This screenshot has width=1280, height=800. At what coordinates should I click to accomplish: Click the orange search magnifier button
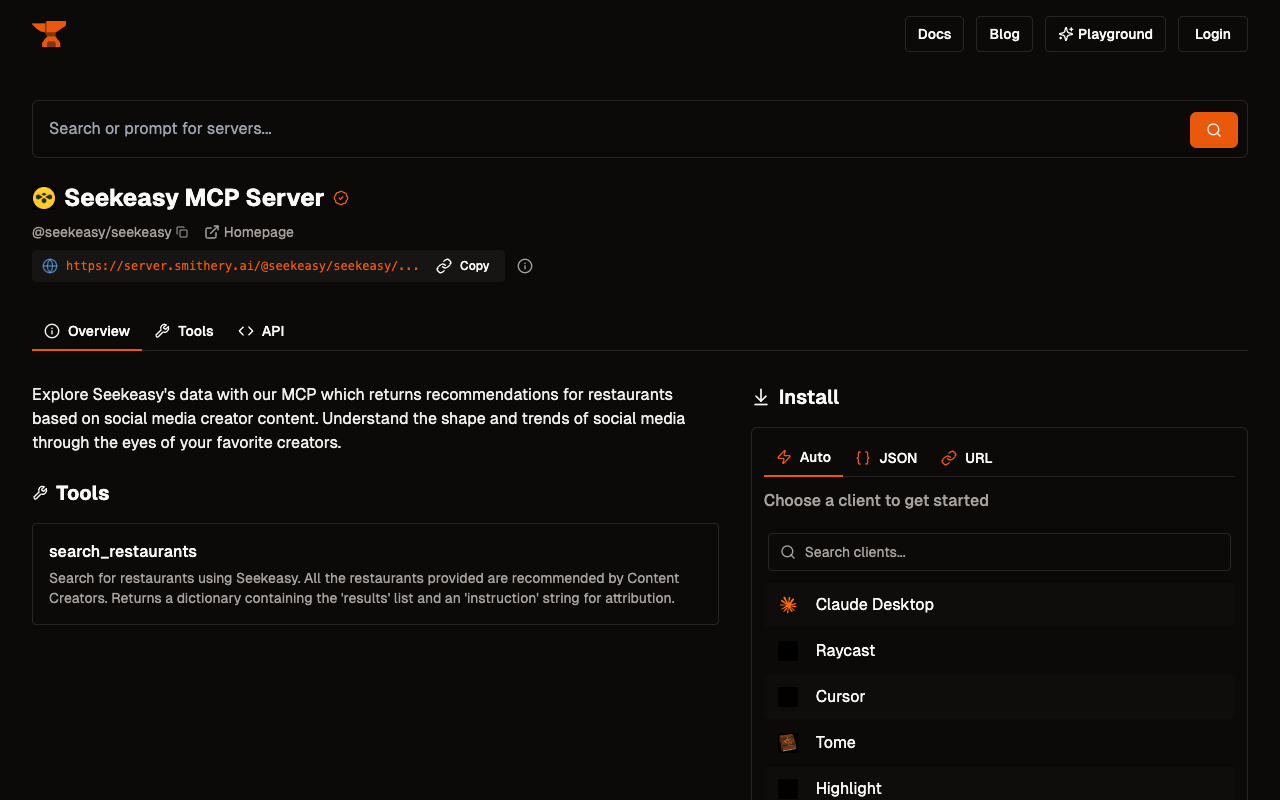click(x=1213, y=130)
